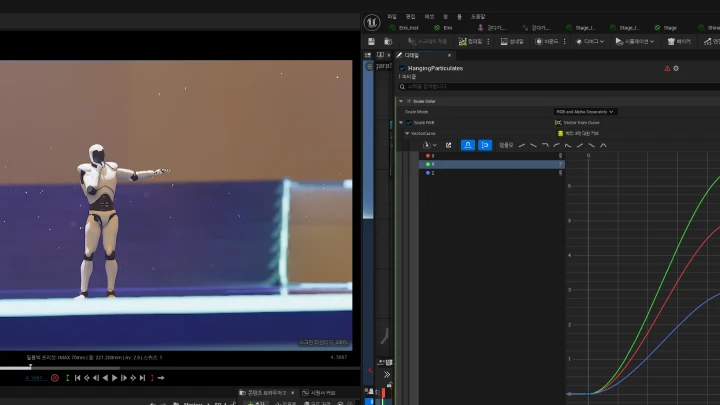Click the Unreal Engine logo icon
This screenshot has height=405, width=720.
click(372, 22)
